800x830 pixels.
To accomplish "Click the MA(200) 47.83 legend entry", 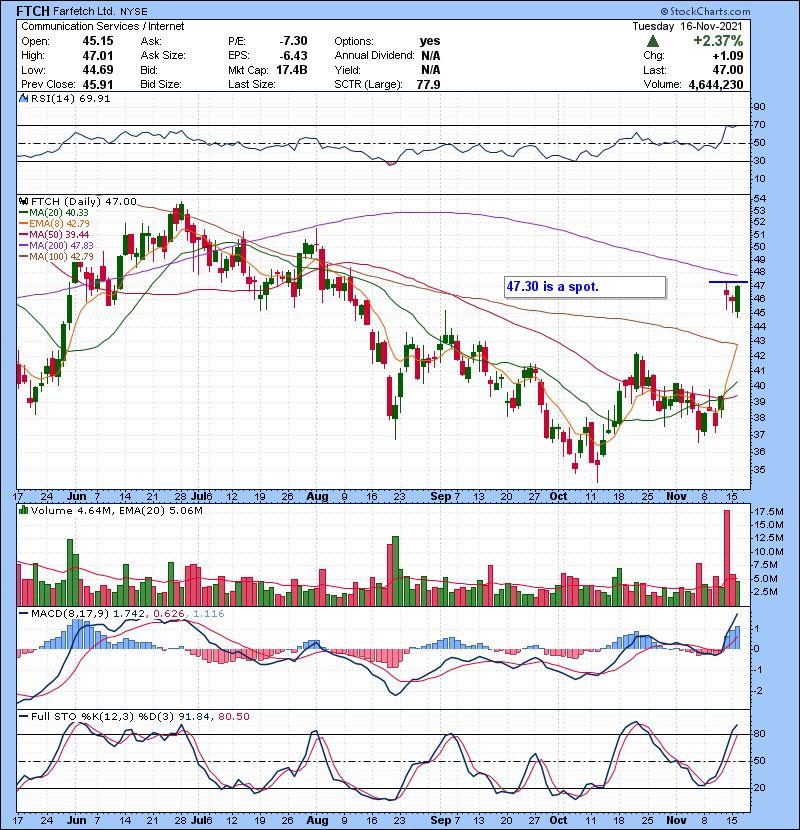I will (57, 246).
